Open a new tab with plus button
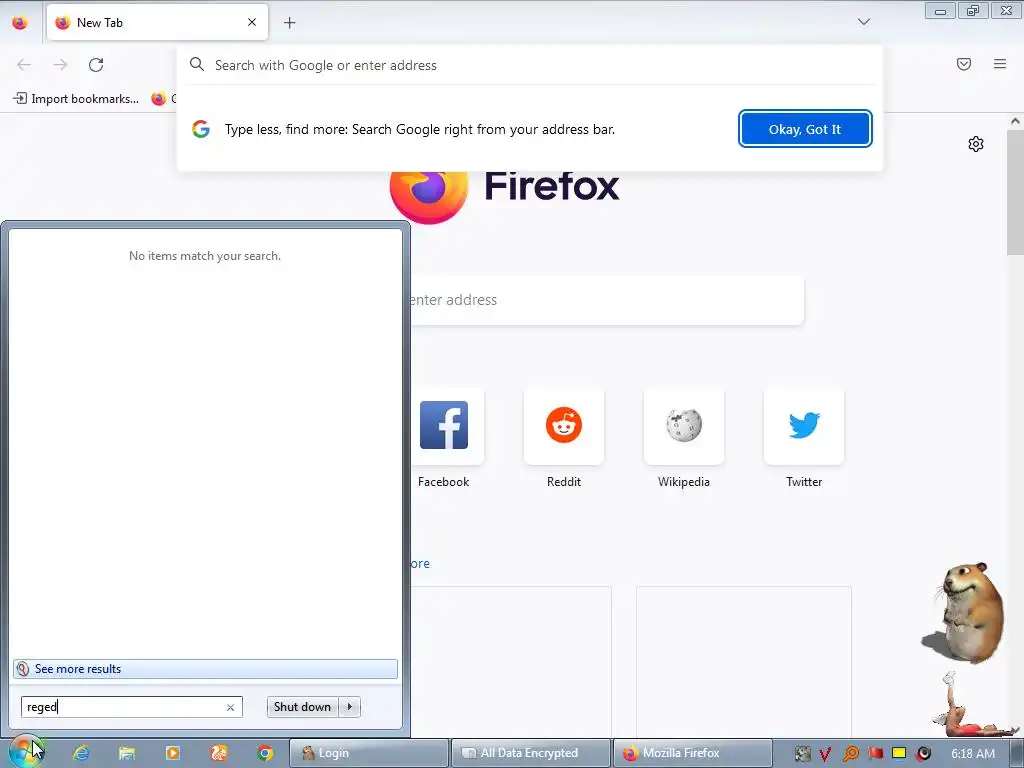Viewport: 1024px width, 768px height. coord(289,22)
